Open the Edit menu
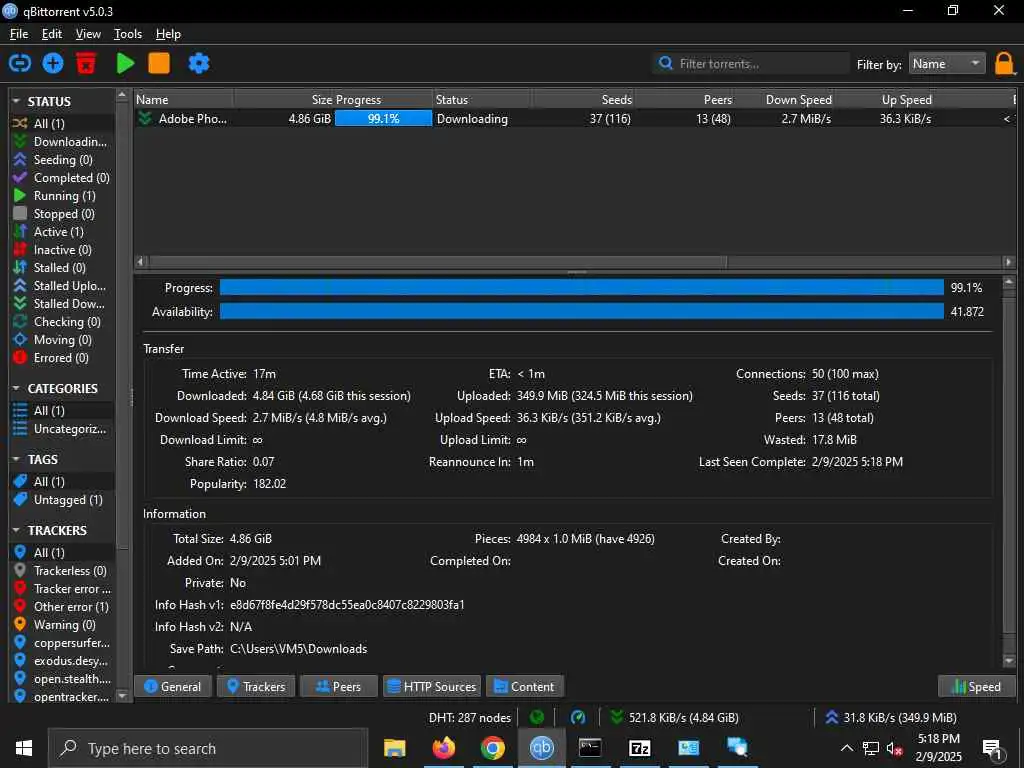Image resolution: width=1024 pixels, height=768 pixels. [52, 34]
